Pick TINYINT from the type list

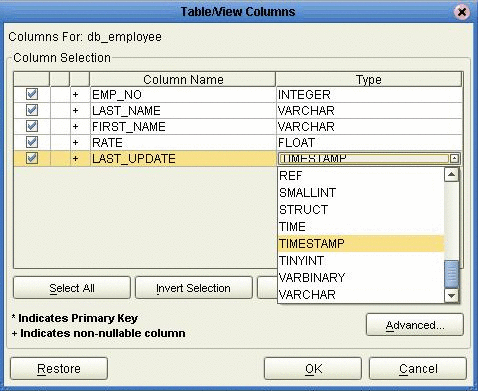click(x=361, y=261)
